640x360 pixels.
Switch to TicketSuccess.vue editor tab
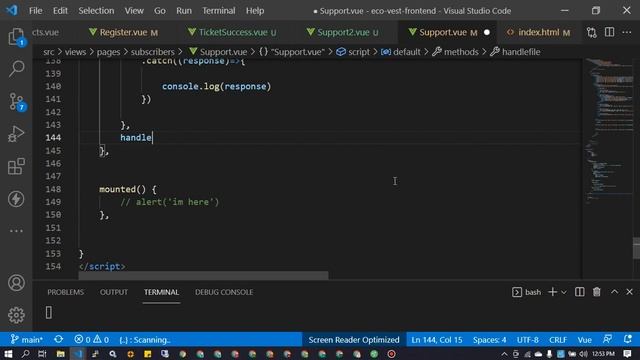tap(233, 32)
